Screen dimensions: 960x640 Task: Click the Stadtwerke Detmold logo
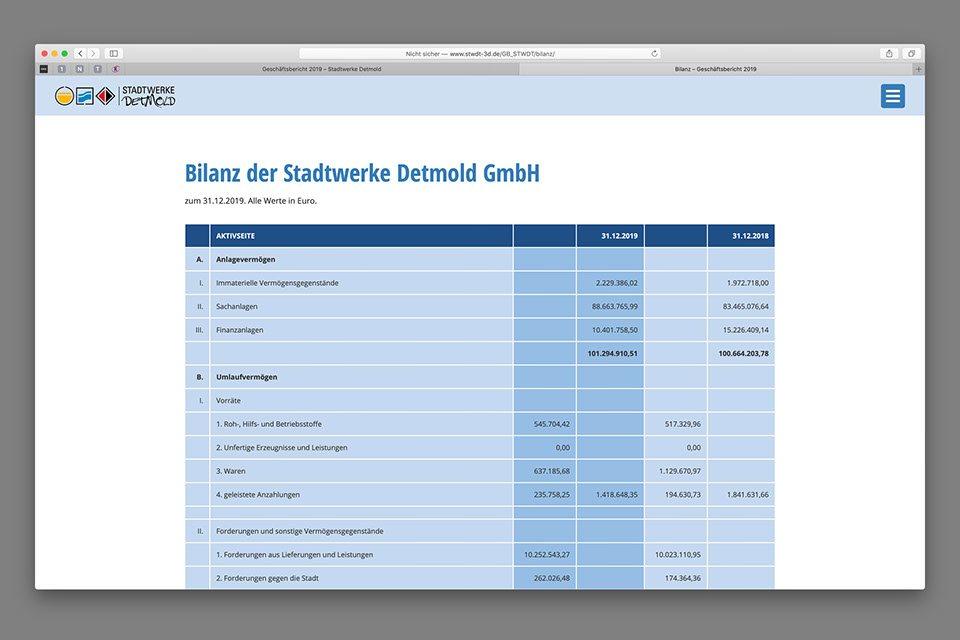pyautogui.click(x=115, y=96)
